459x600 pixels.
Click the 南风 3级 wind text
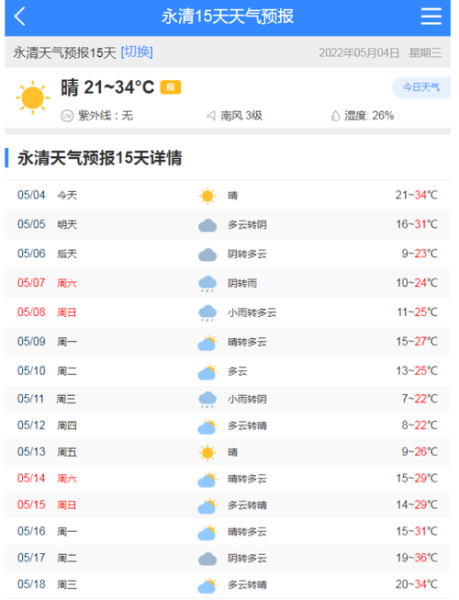point(241,116)
